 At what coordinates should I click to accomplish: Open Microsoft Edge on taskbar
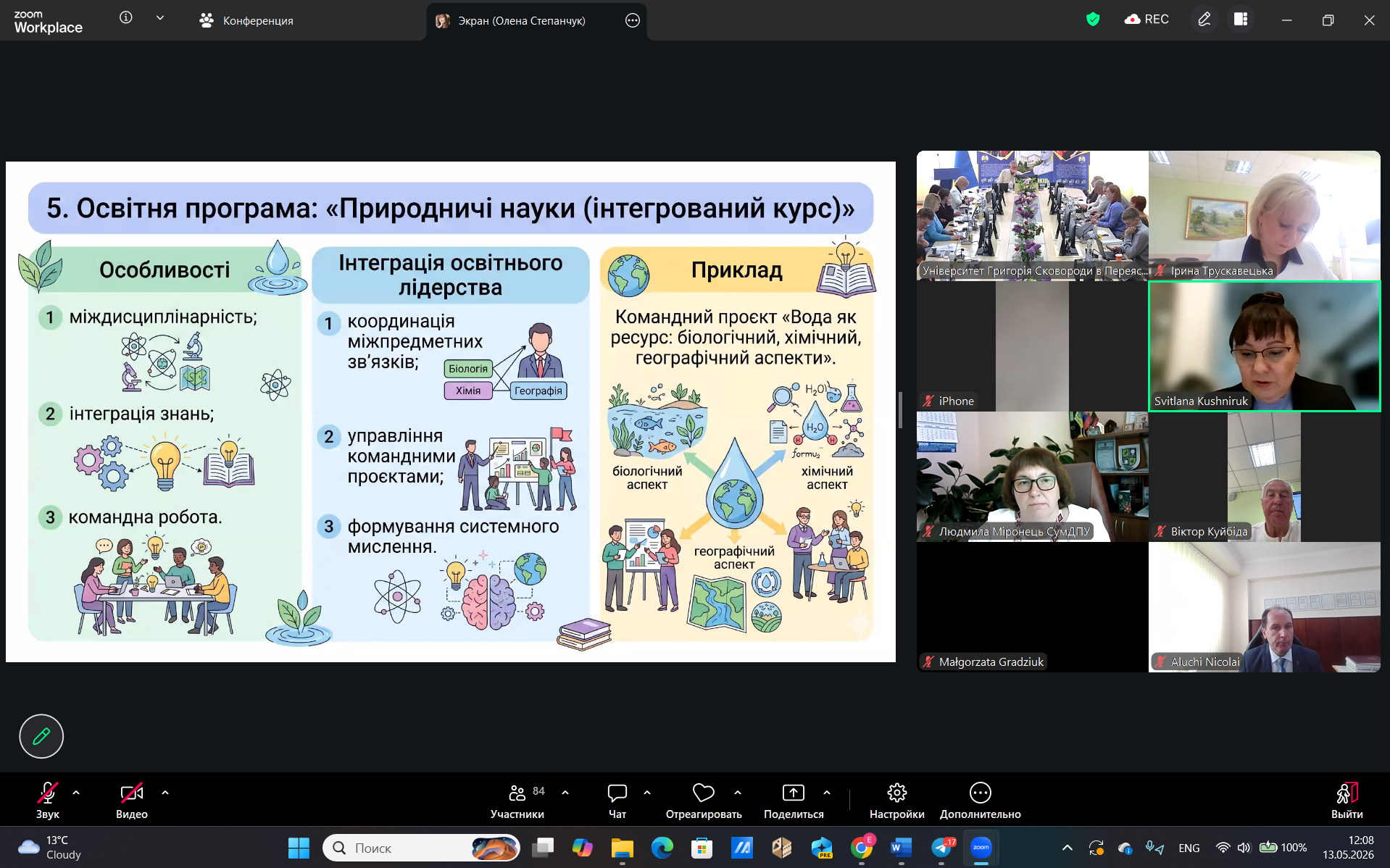pos(662,848)
